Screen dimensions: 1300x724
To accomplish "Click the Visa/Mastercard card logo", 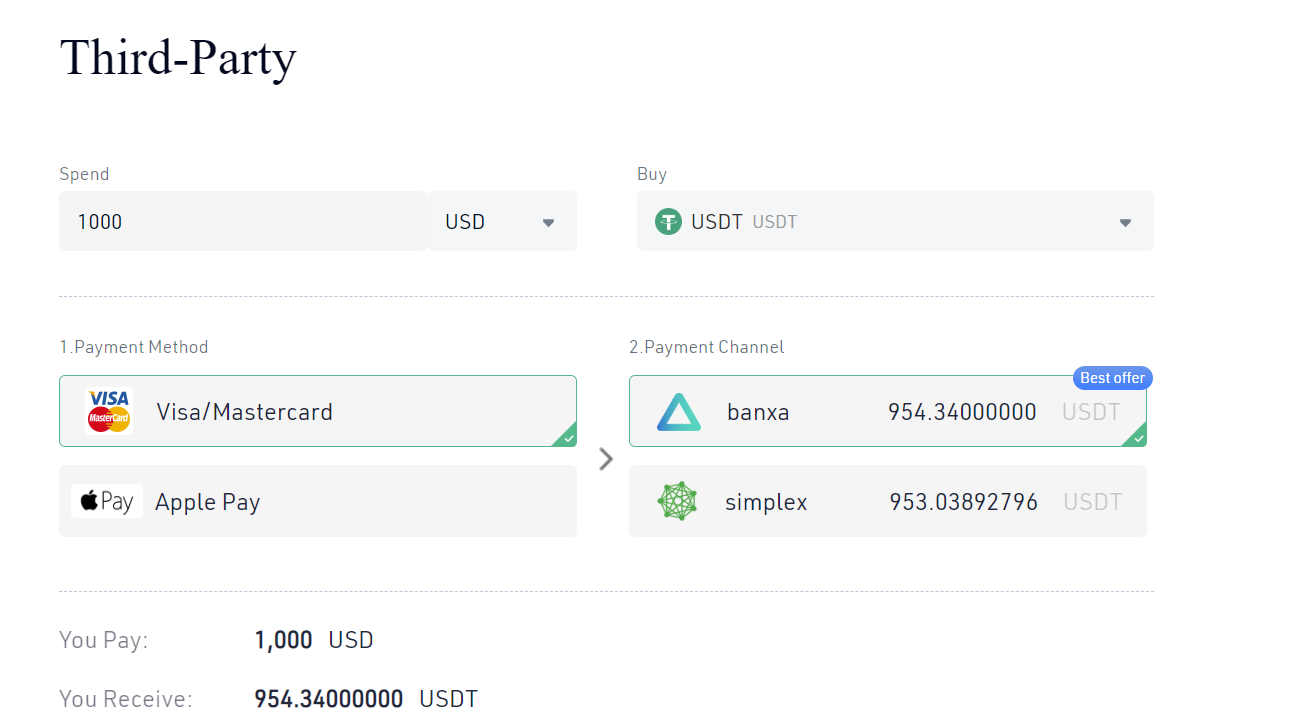I will pyautogui.click(x=109, y=411).
